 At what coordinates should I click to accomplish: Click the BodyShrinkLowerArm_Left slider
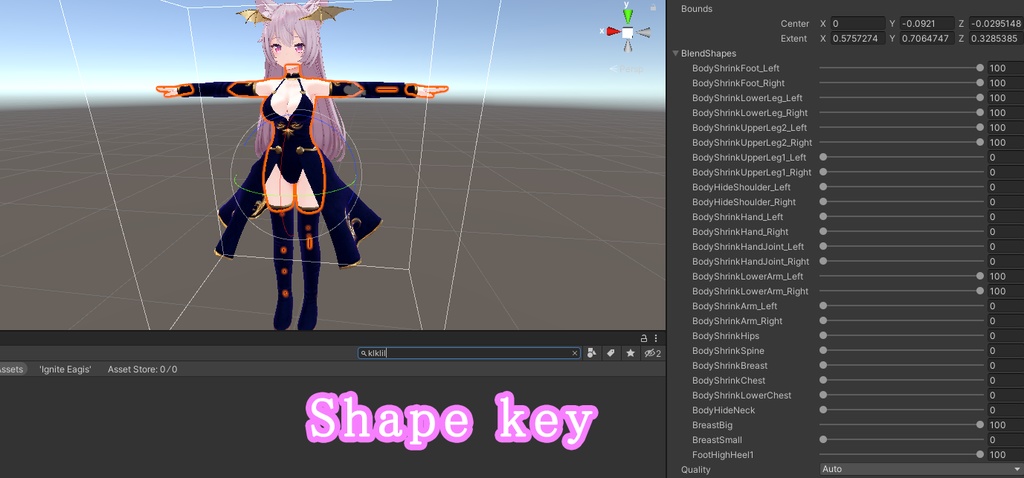click(901, 276)
